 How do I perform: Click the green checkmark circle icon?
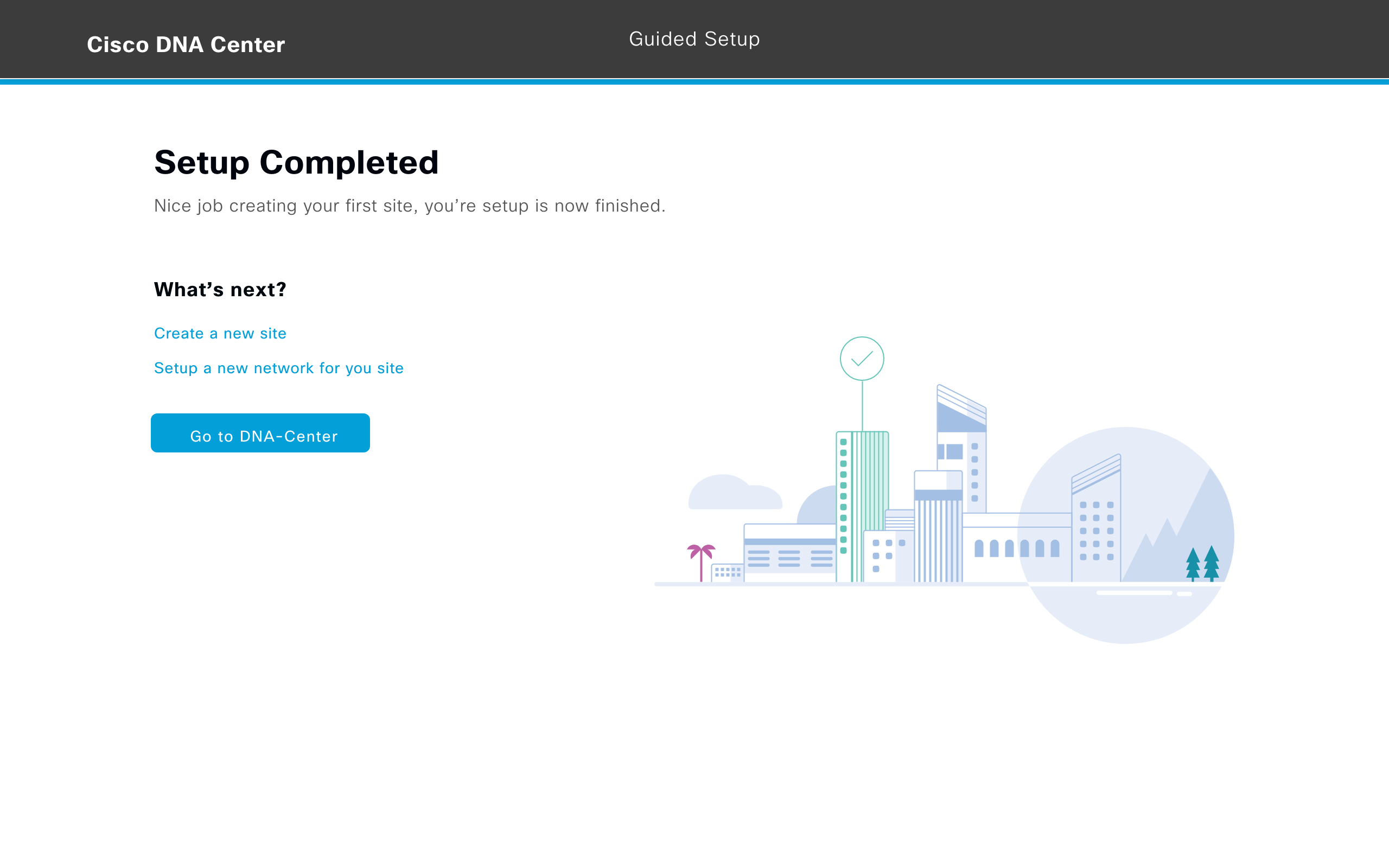[x=862, y=359]
